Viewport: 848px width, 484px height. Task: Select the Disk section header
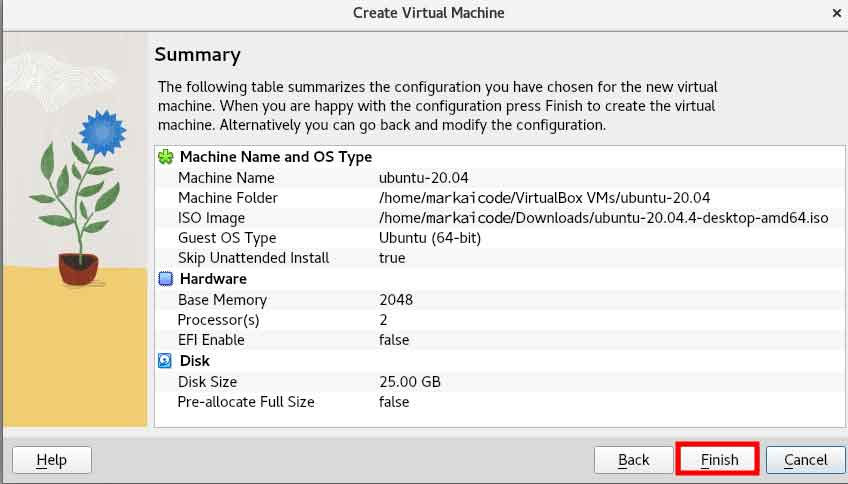pyautogui.click(x=195, y=361)
